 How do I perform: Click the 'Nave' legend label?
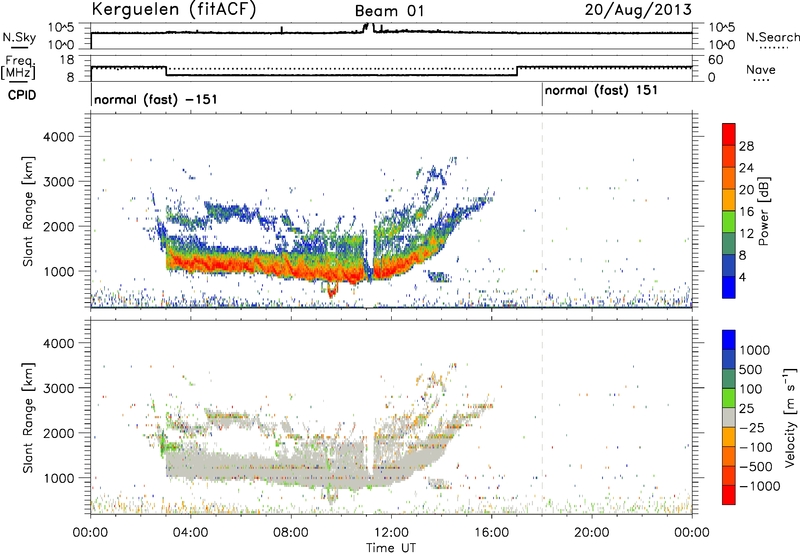[761, 69]
